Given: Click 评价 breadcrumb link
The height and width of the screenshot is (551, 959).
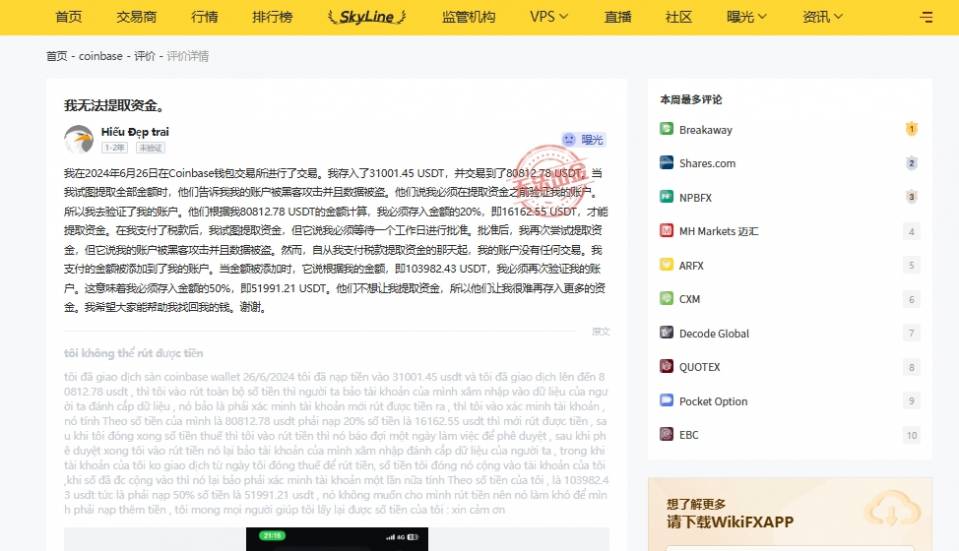Looking at the screenshot, I should [x=144, y=56].
